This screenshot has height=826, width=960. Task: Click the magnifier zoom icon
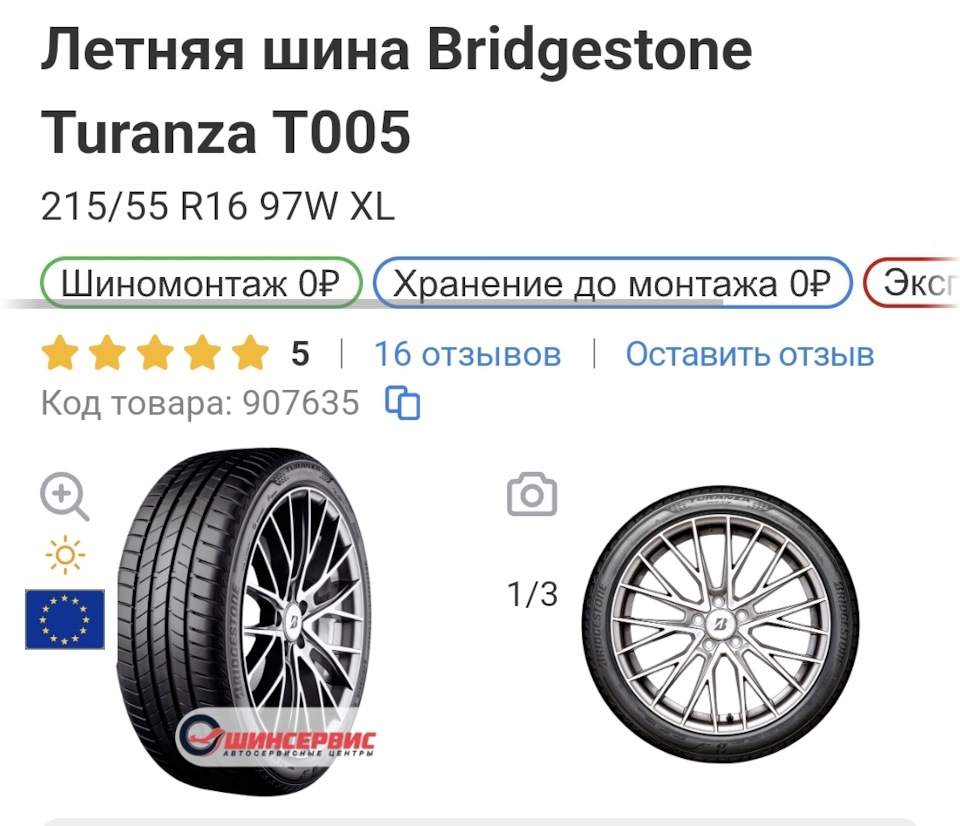pyautogui.click(x=64, y=496)
